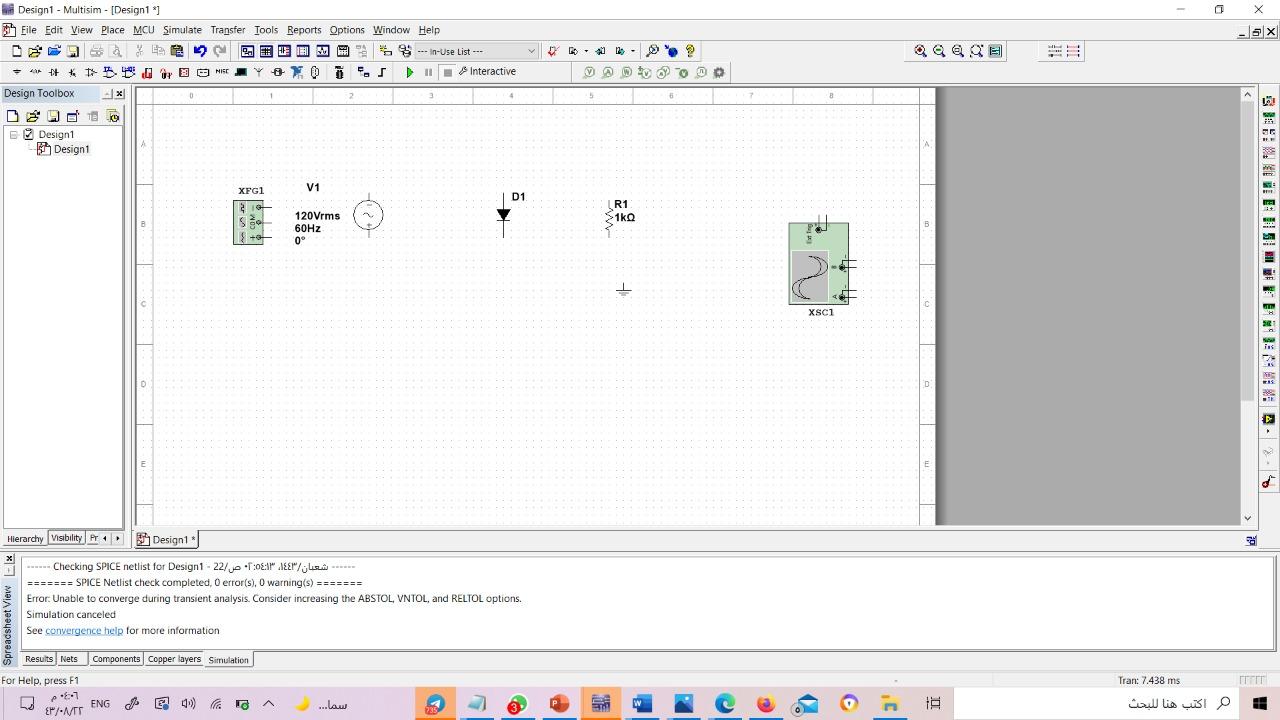Image resolution: width=1280 pixels, height=720 pixels.
Task: Click the Zoom fit to page icon
Action: click(977, 51)
